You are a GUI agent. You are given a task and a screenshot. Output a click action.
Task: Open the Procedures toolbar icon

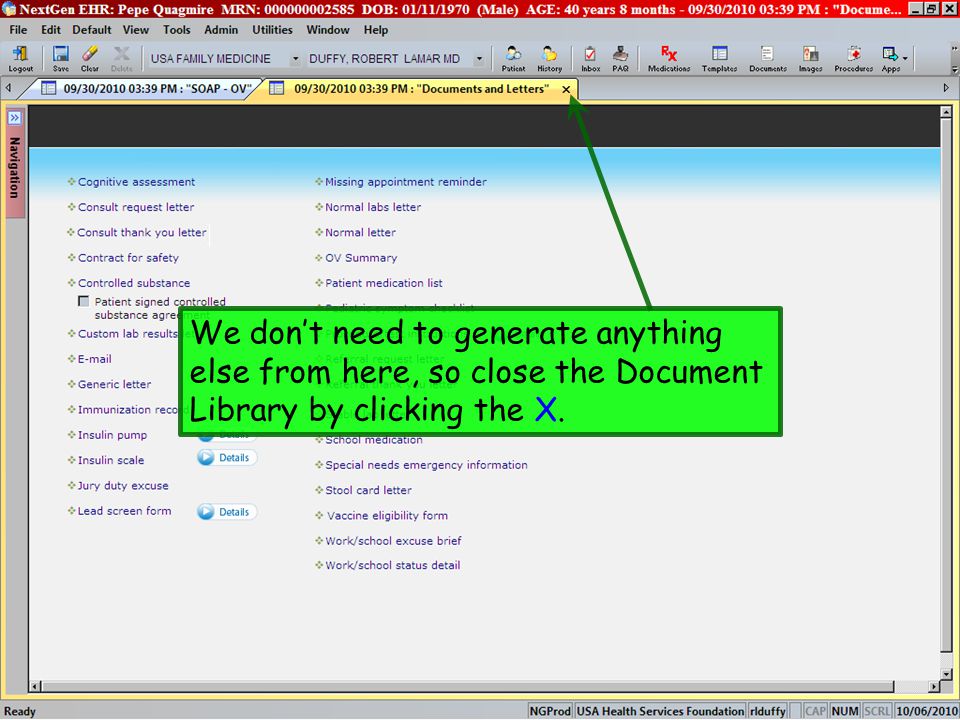click(853, 59)
